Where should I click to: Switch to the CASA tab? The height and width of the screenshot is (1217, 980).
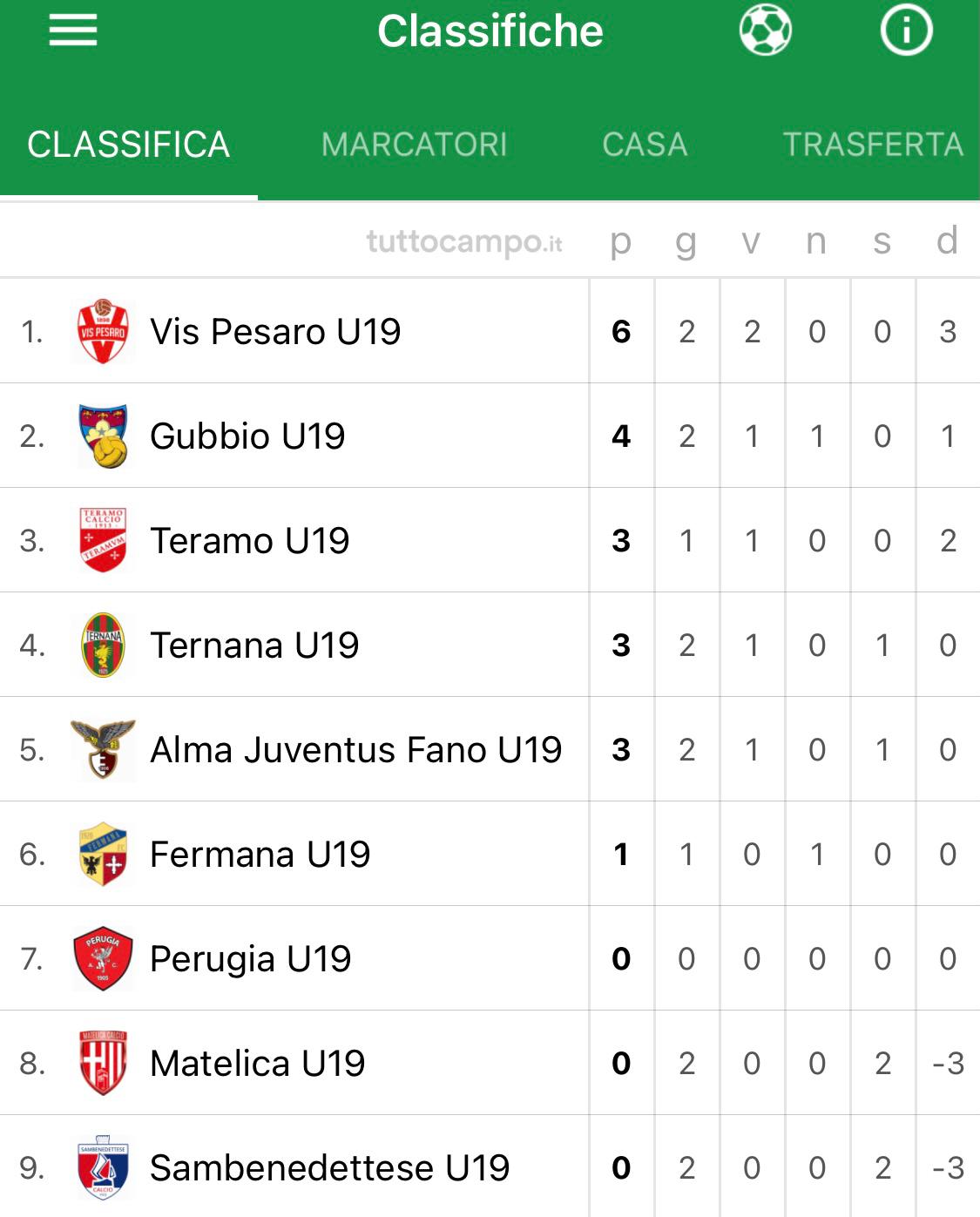click(x=645, y=145)
